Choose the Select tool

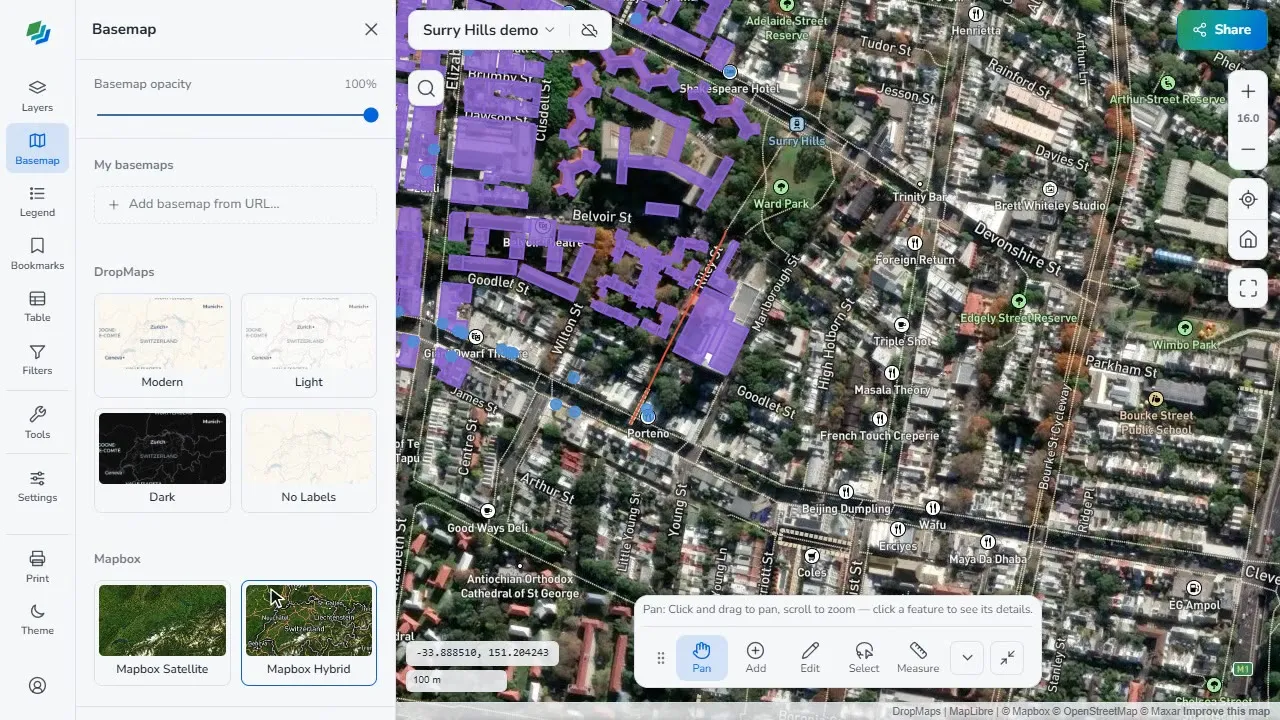(x=864, y=657)
